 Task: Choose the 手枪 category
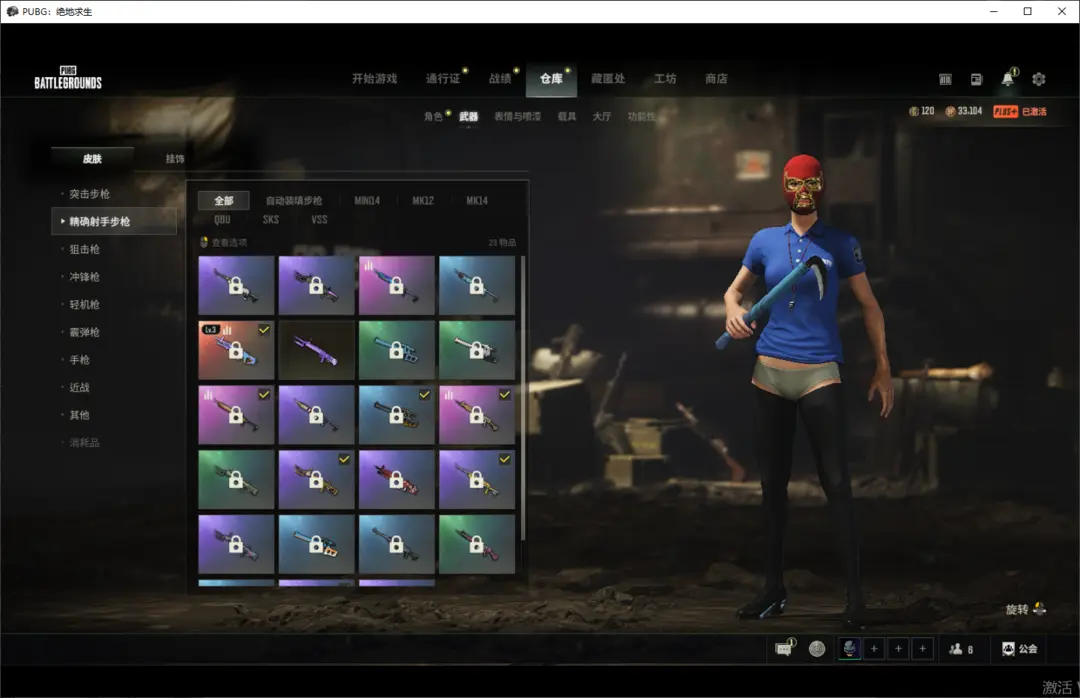tap(80, 360)
